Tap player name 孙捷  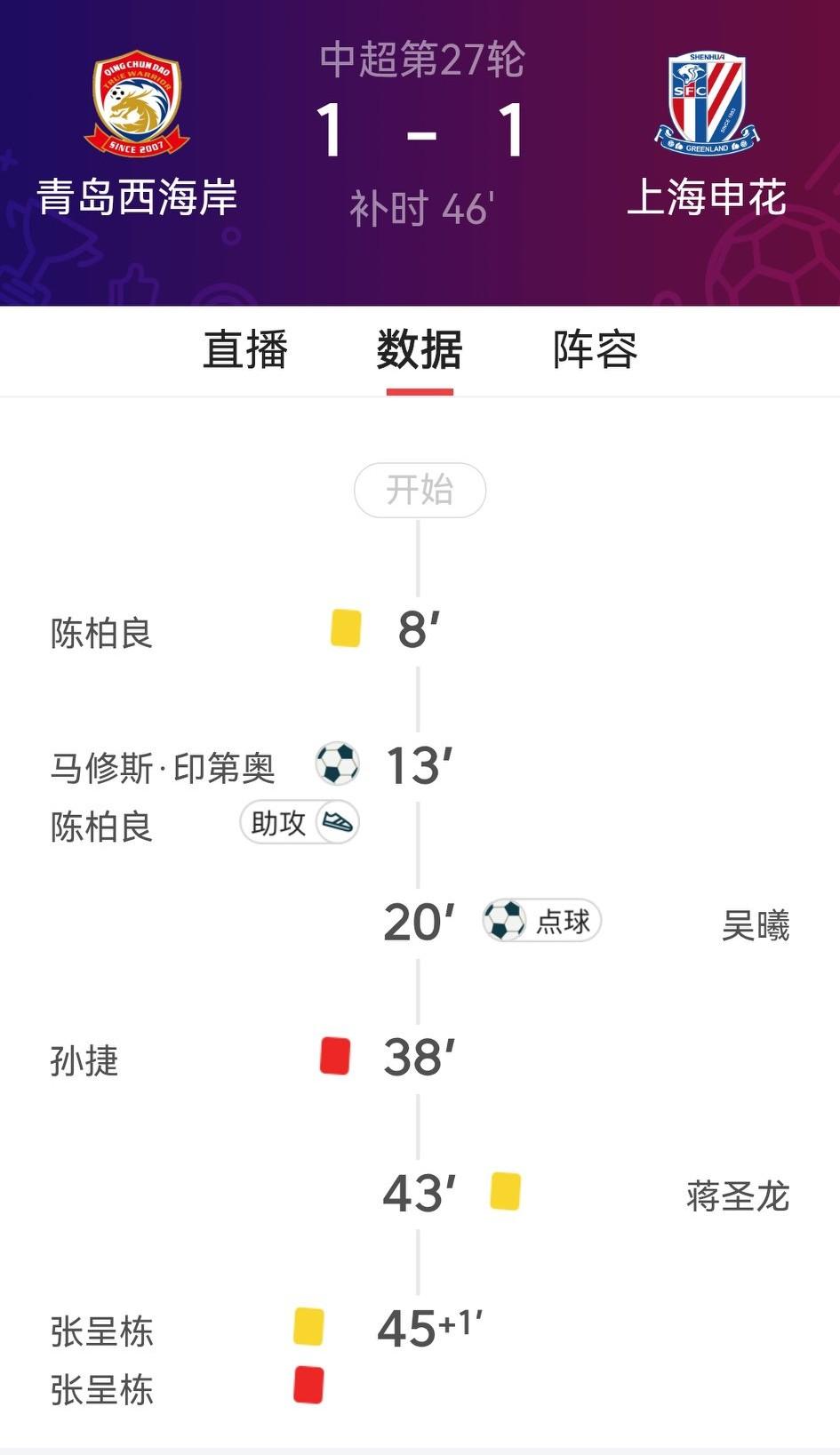[x=84, y=1061]
